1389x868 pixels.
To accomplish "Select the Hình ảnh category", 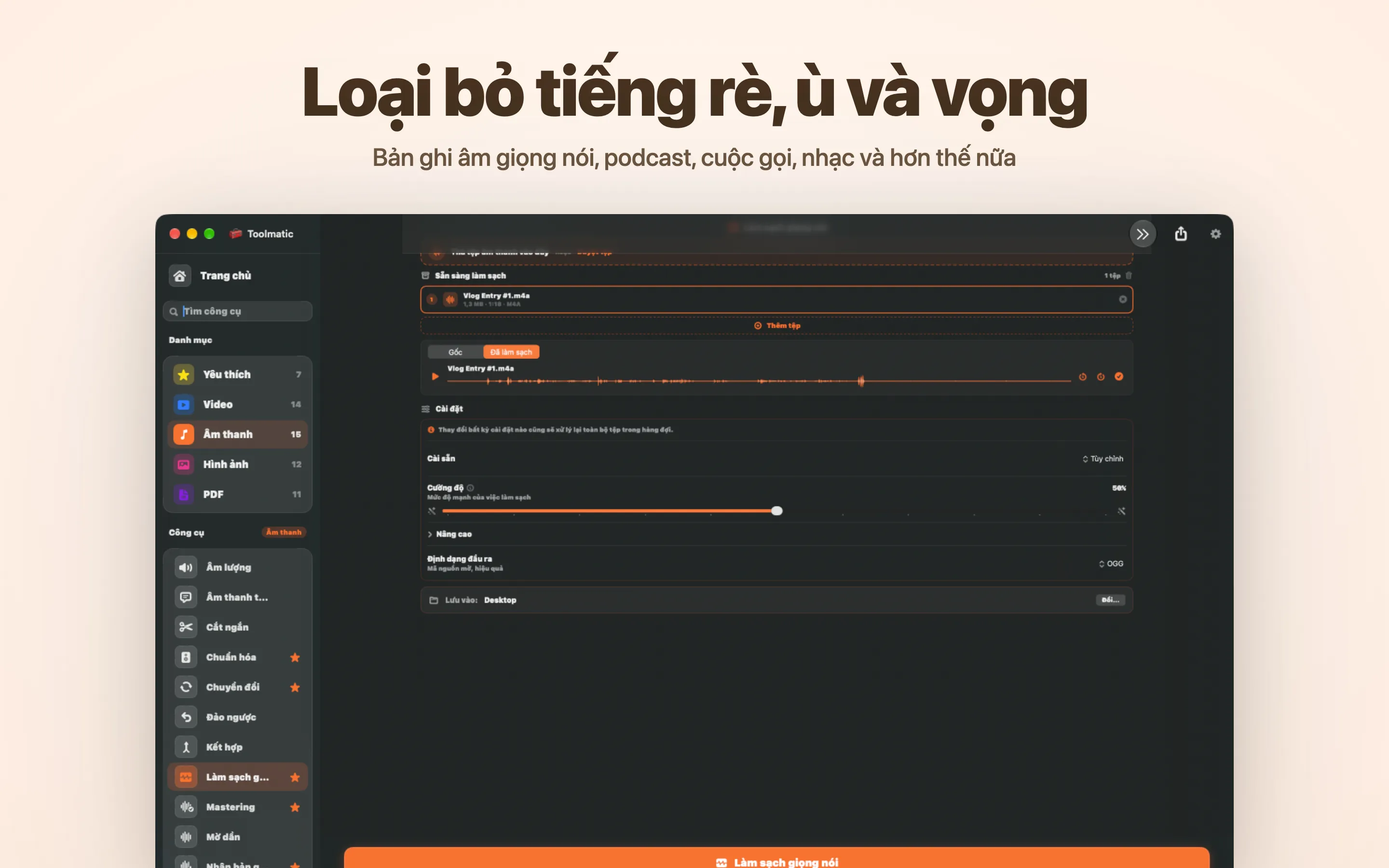I will (238, 464).
